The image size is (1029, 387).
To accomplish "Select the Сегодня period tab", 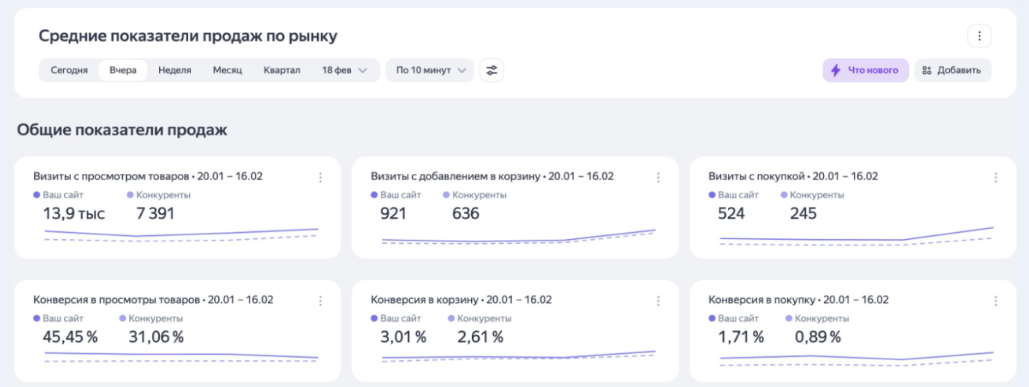I will (69, 70).
